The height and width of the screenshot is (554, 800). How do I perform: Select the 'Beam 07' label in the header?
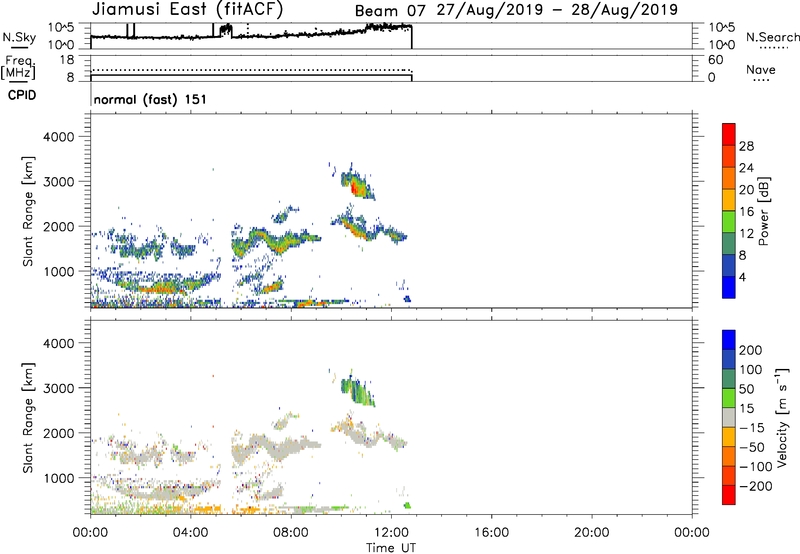(390, 10)
